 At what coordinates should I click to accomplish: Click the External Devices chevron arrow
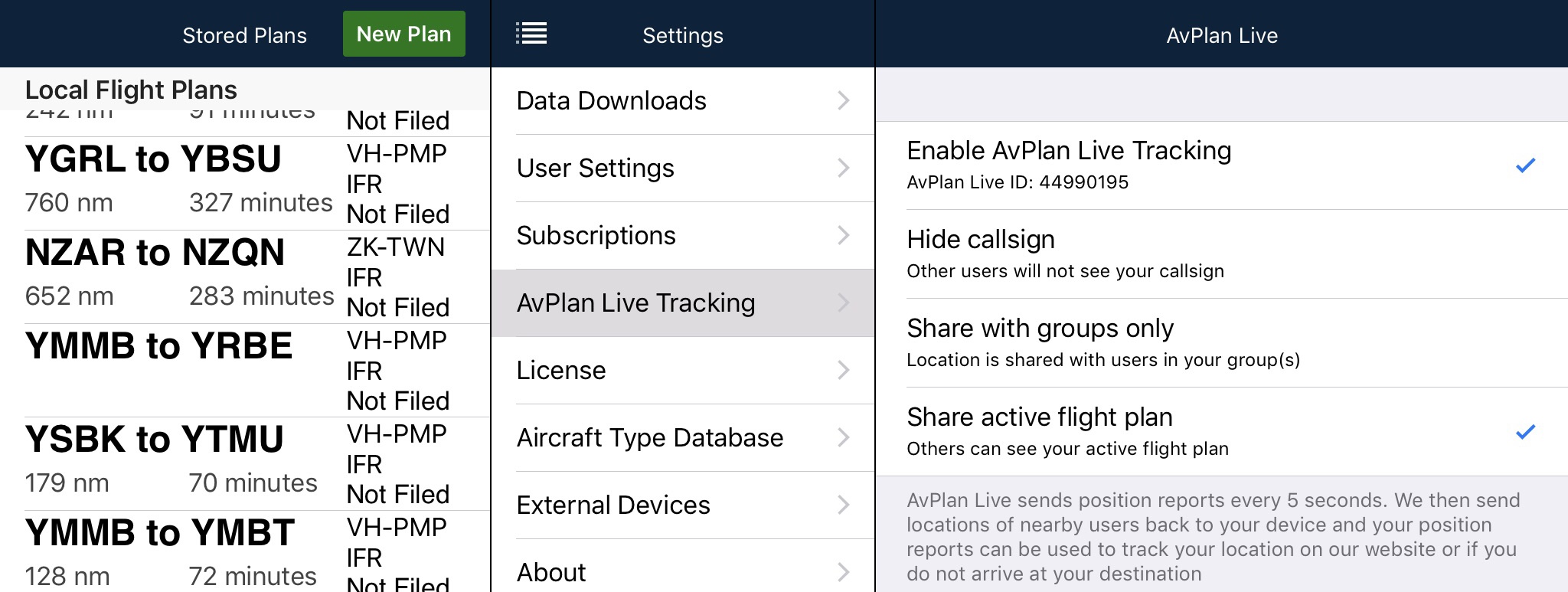coord(843,505)
